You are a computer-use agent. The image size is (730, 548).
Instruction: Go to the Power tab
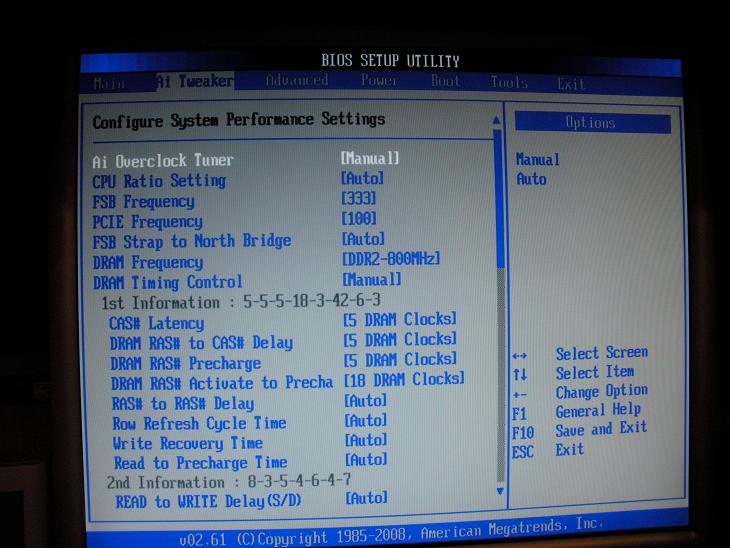point(379,80)
